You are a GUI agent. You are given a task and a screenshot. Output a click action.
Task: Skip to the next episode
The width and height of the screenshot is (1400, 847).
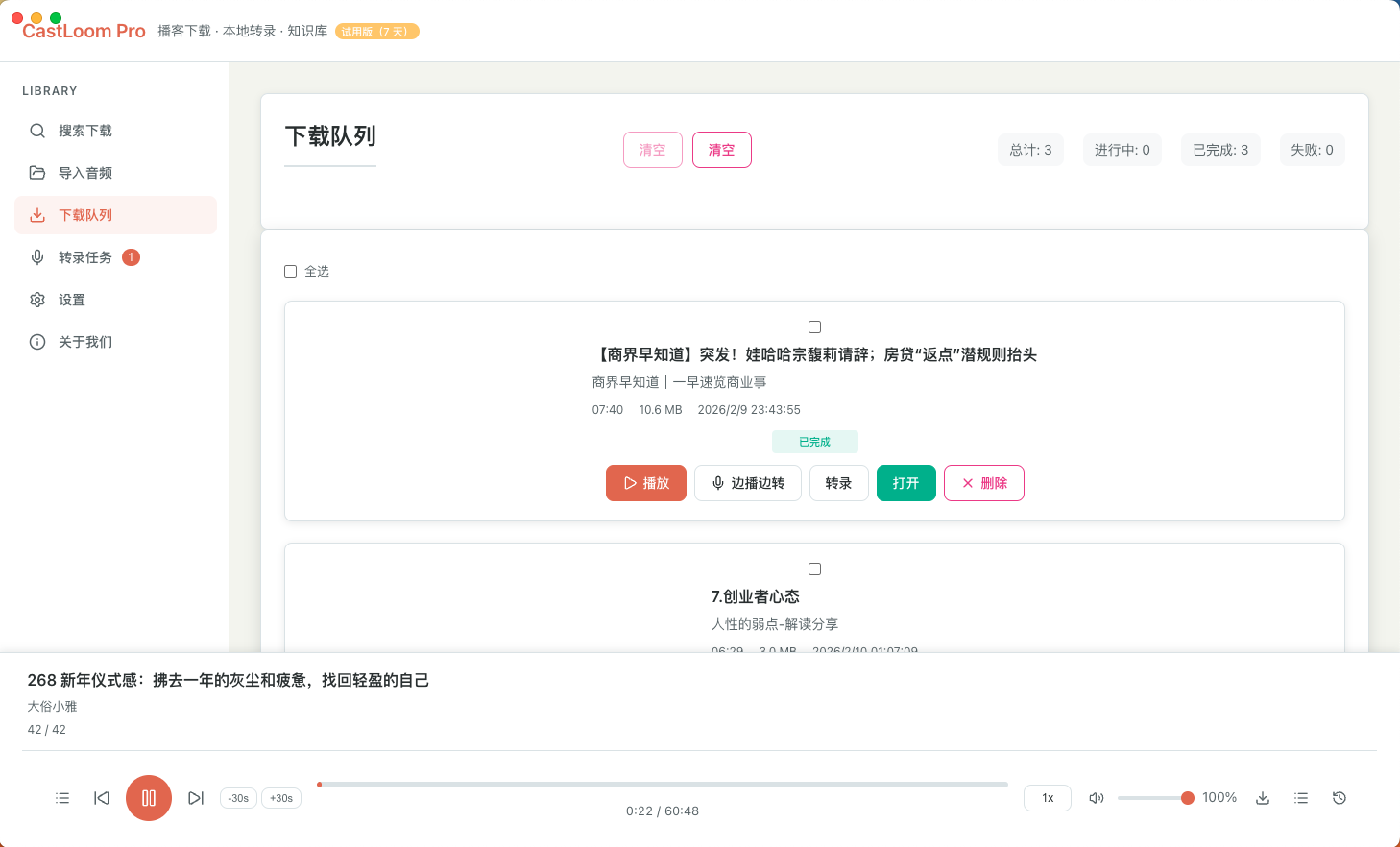tap(196, 797)
